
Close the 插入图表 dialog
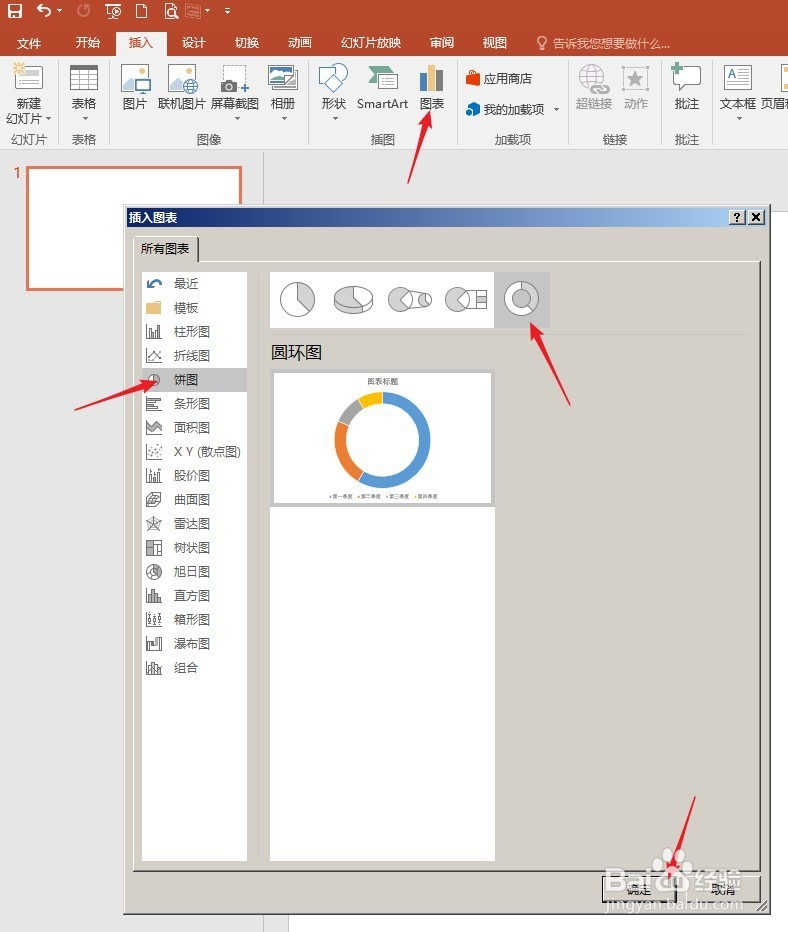tap(756, 217)
